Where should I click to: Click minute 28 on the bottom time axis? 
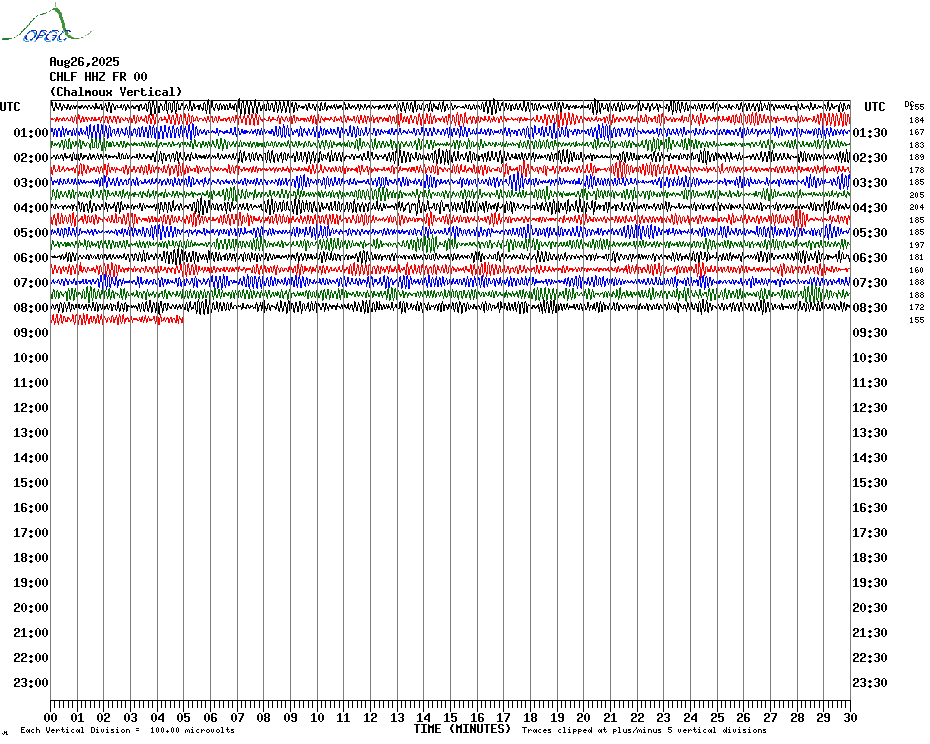click(x=797, y=718)
